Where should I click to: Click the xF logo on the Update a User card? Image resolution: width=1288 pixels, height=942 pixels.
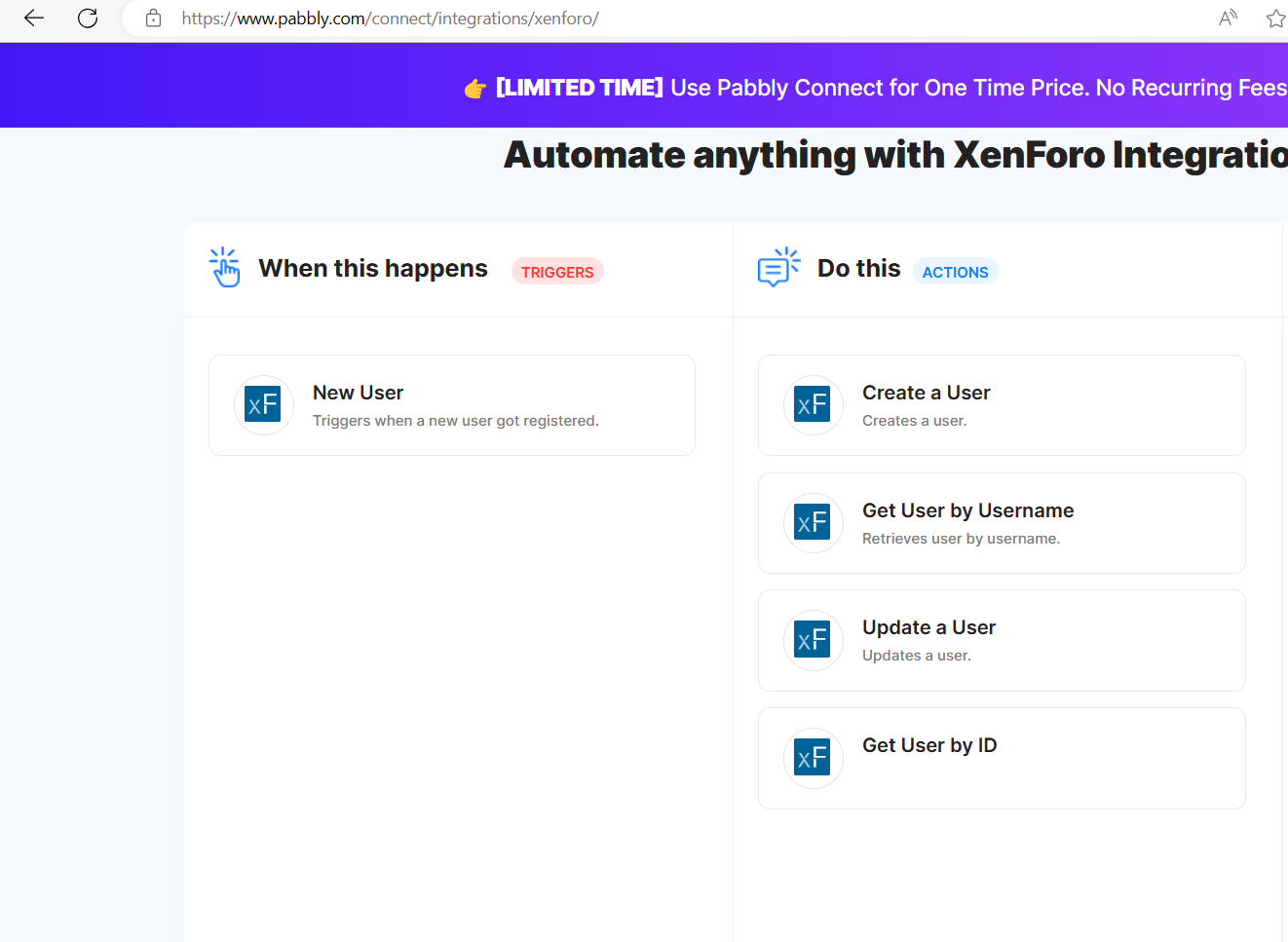coord(813,640)
